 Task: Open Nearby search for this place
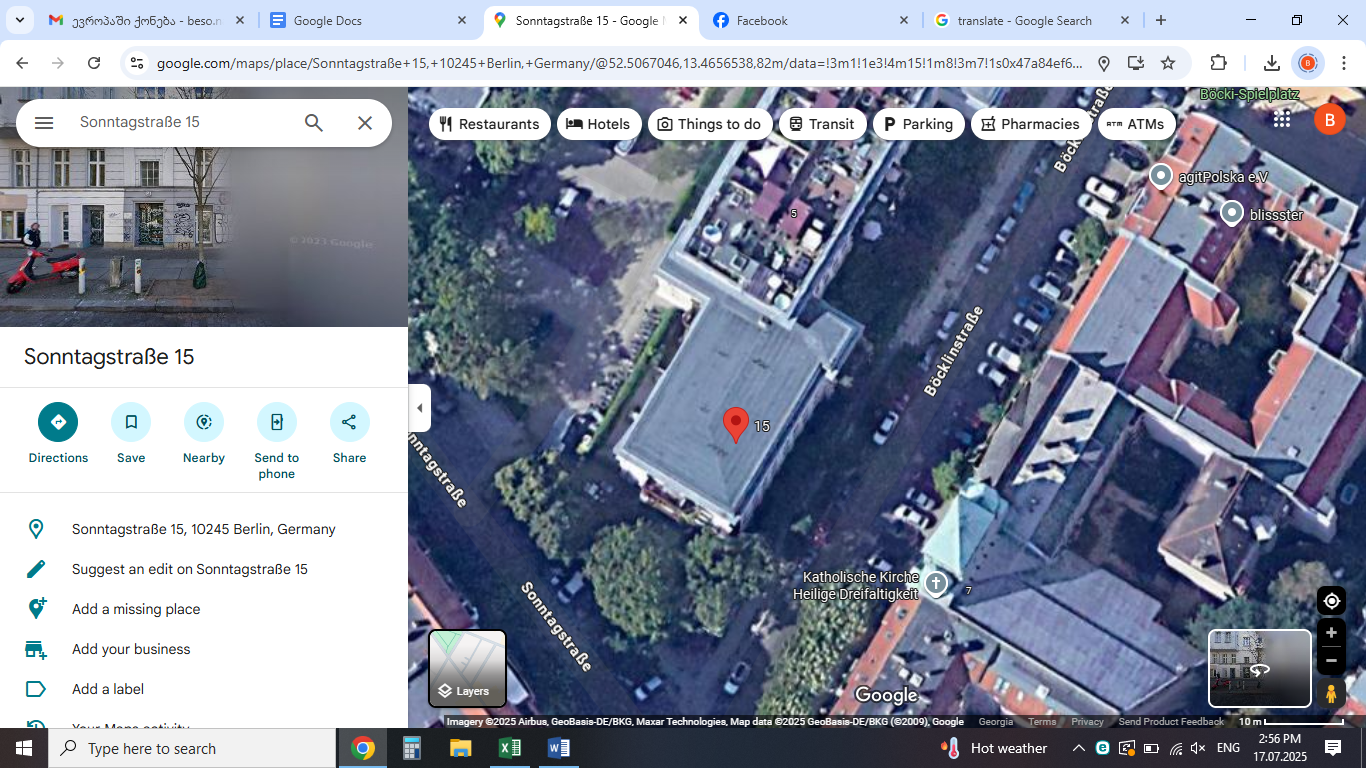click(x=204, y=422)
